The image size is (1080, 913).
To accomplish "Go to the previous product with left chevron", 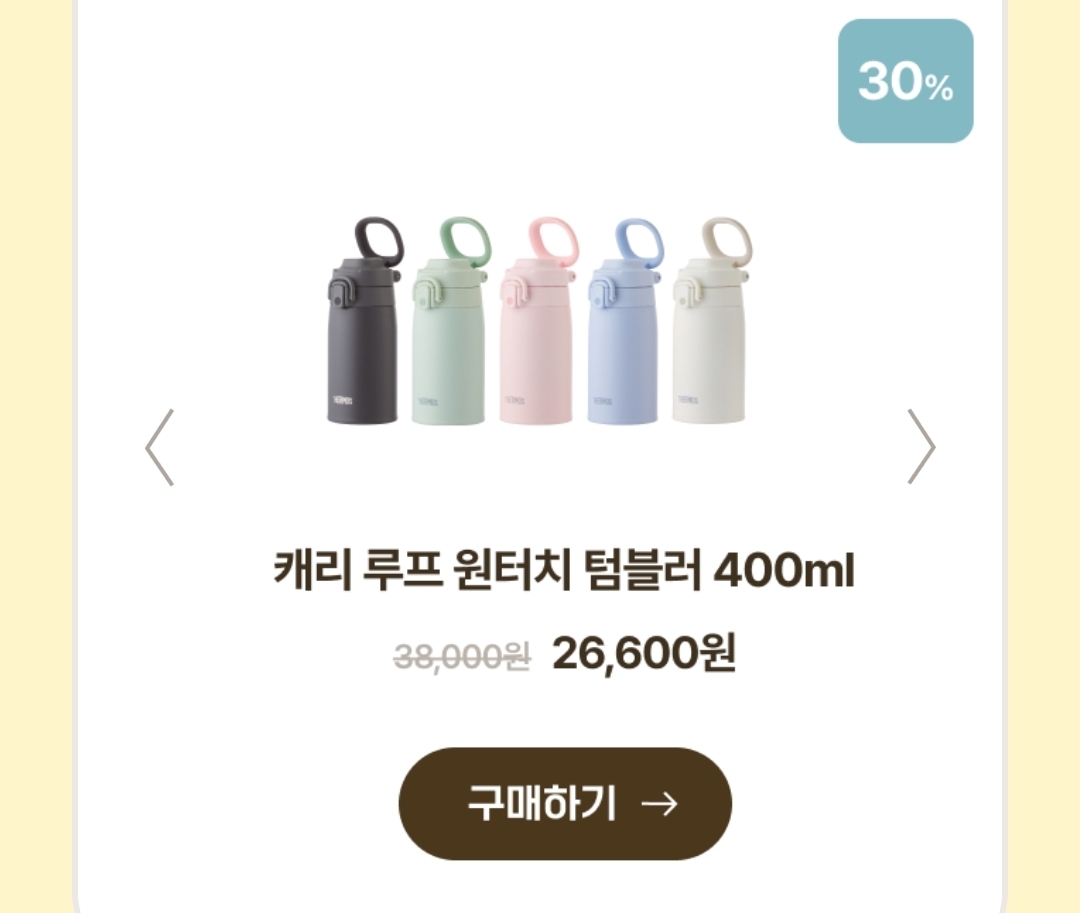I will click(160, 448).
